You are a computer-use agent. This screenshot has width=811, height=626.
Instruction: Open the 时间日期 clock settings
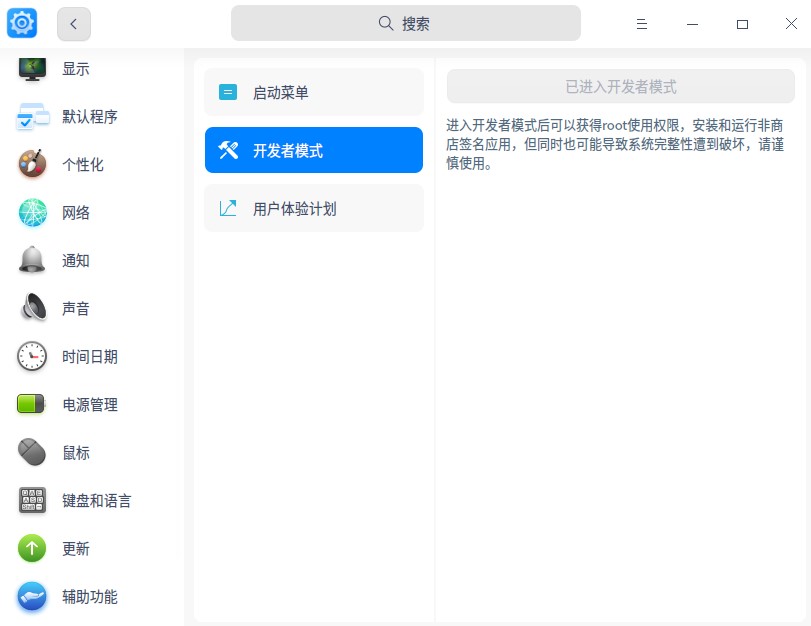click(x=92, y=356)
